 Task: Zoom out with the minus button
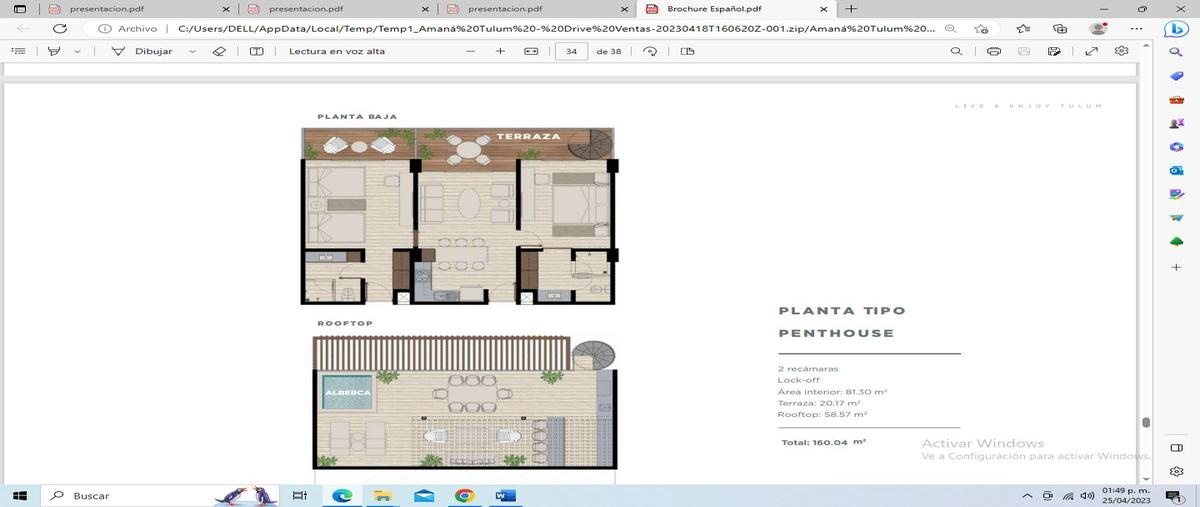pyautogui.click(x=470, y=51)
